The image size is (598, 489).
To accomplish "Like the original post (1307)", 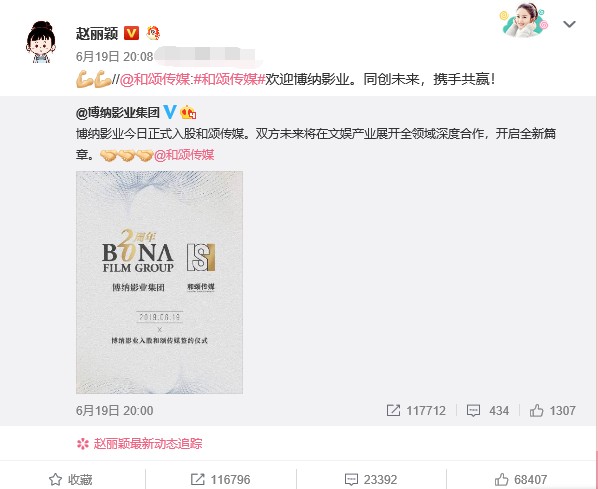I will point(553,410).
